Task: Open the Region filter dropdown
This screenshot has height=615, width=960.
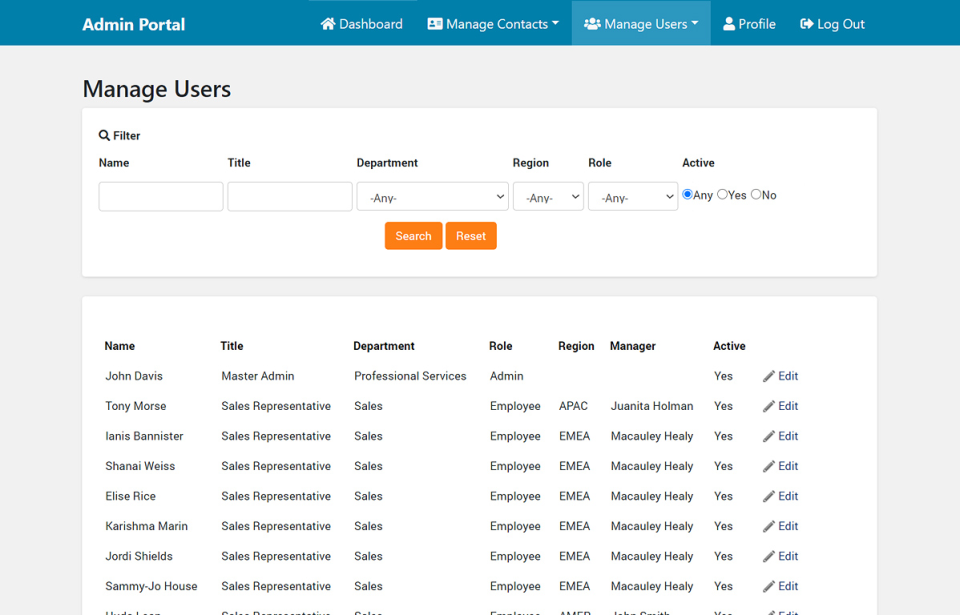Action: 548,197
